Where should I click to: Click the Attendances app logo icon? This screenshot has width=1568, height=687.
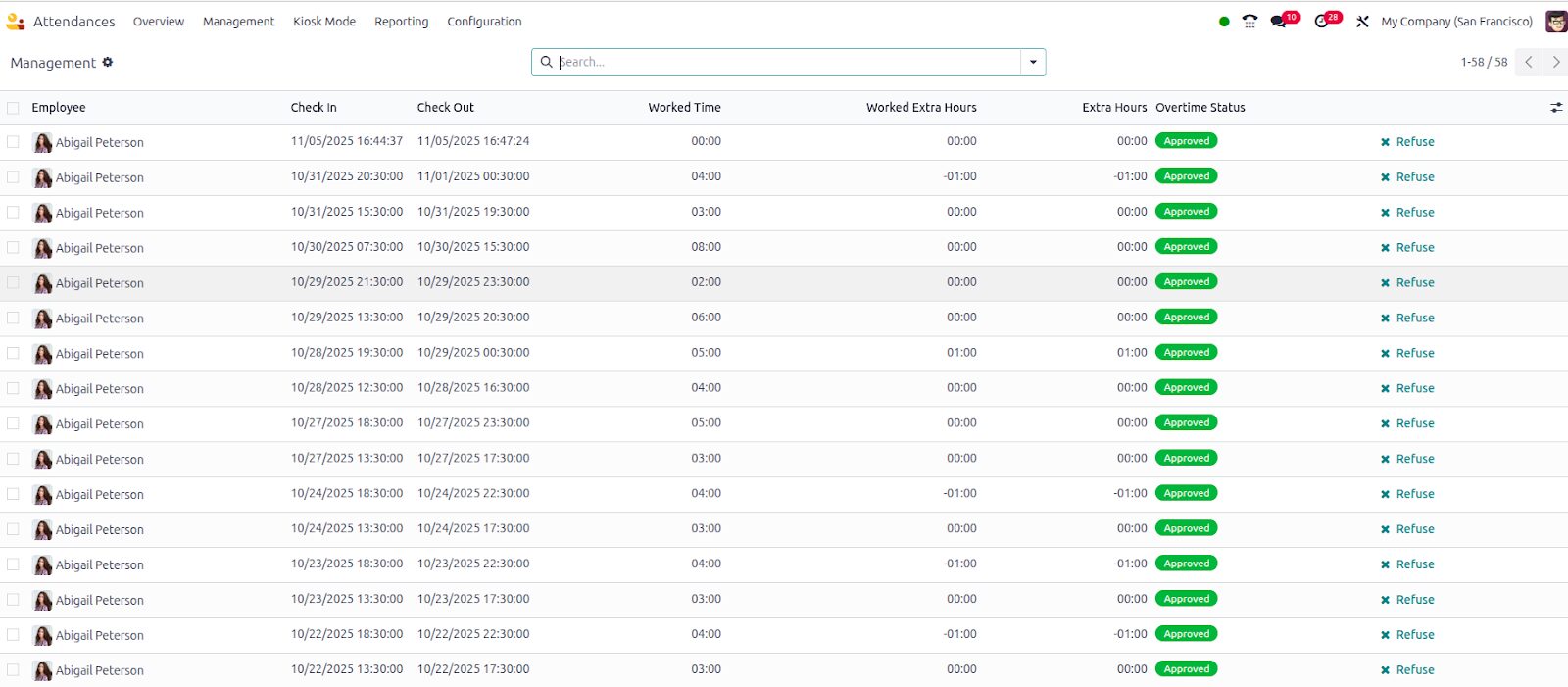coord(16,22)
